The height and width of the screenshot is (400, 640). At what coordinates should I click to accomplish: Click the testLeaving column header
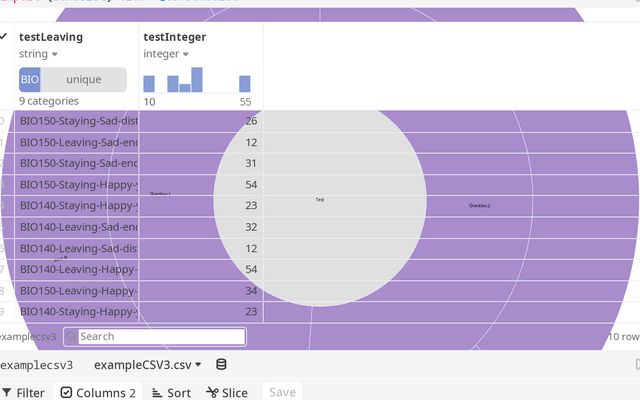point(51,37)
